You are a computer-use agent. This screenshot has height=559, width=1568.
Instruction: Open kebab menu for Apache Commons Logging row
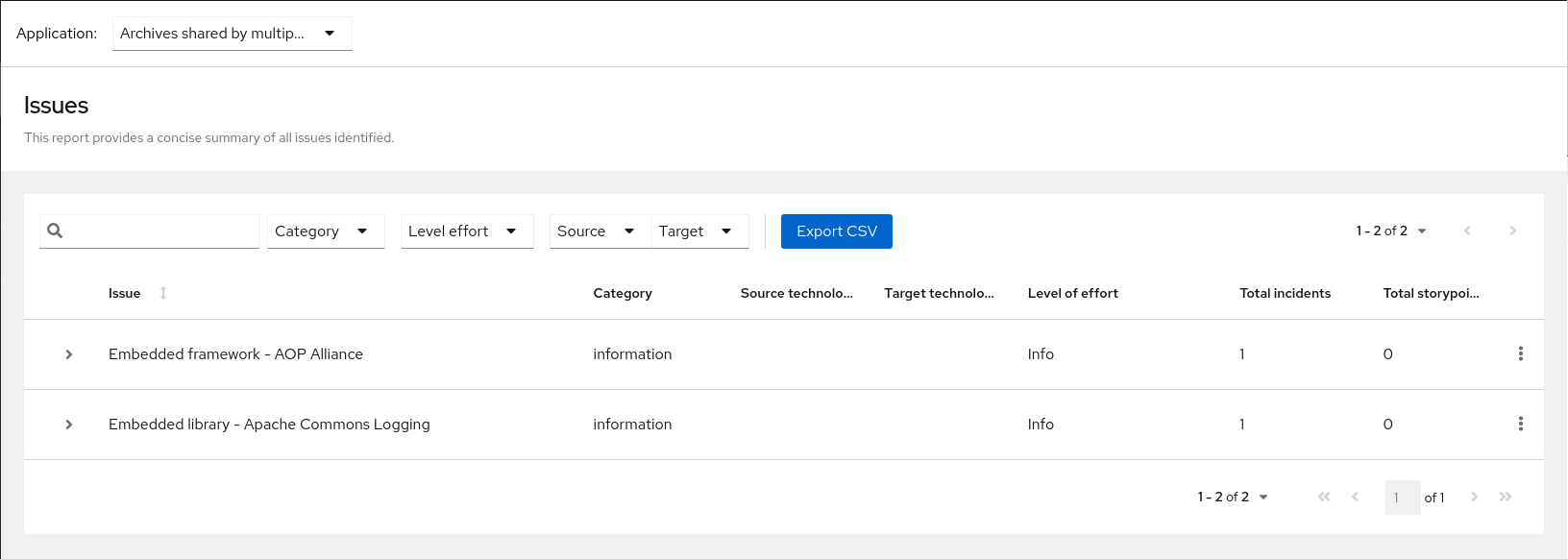(x=1520, y=424)
